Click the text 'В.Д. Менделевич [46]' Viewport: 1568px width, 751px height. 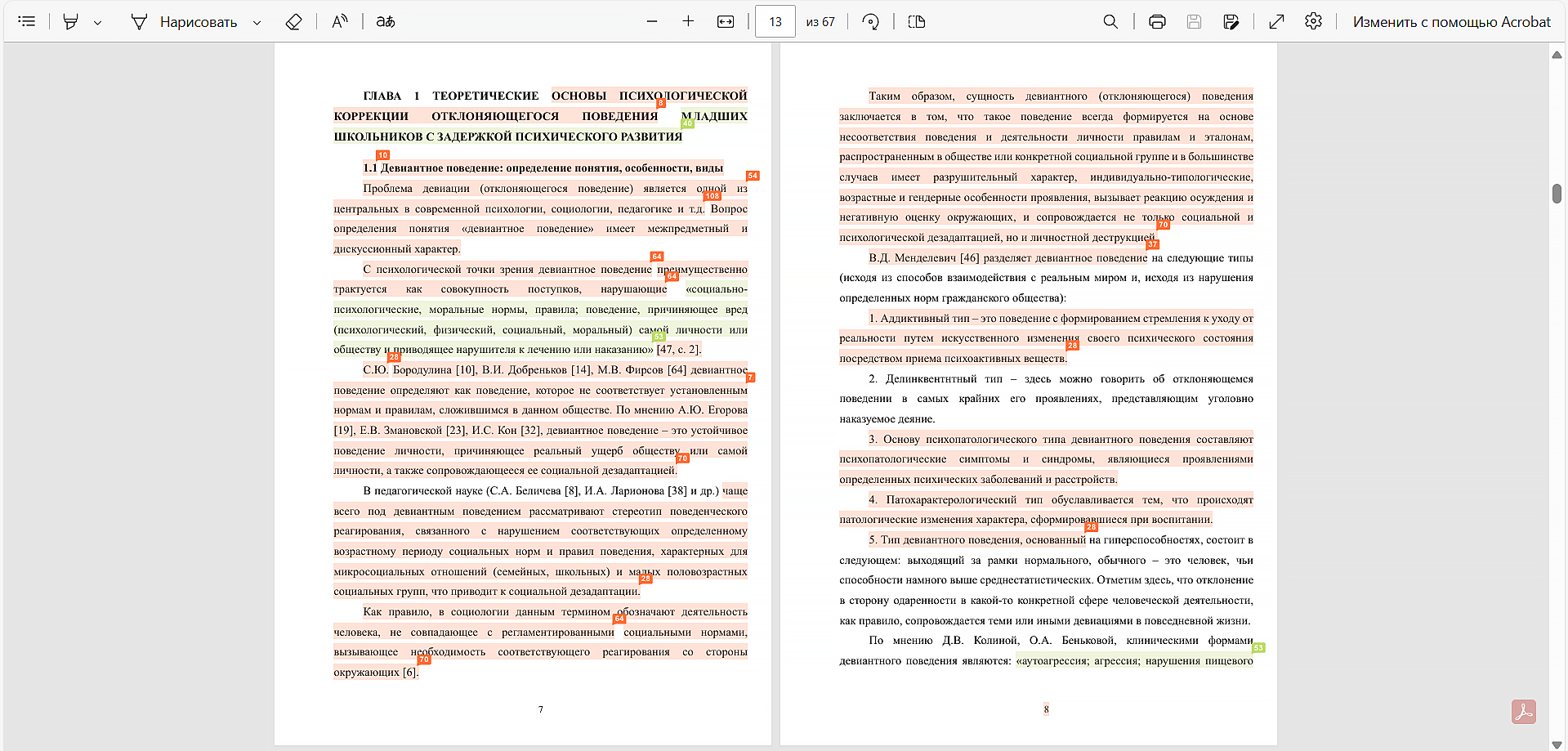pyautogui.click(x=923, y=258)
